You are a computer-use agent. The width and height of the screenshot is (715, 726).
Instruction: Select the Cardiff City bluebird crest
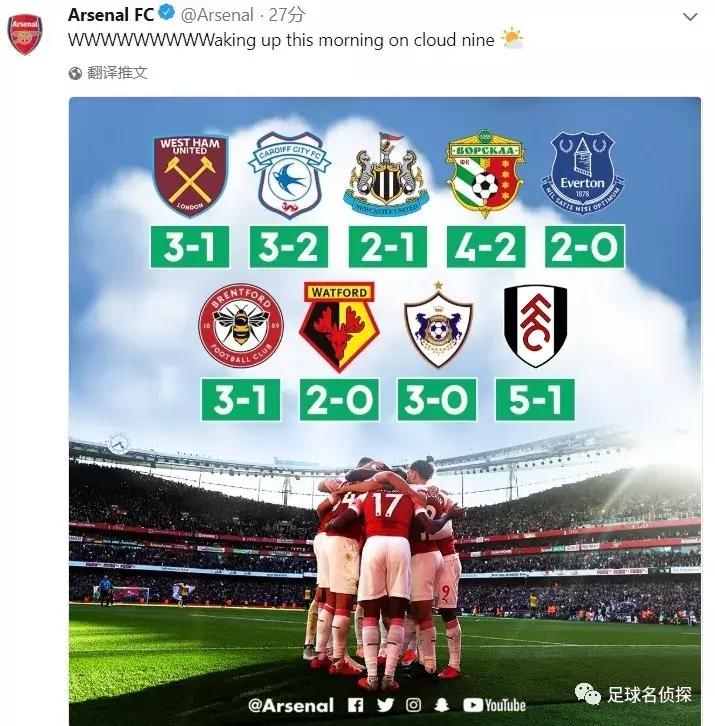coord(288,175)
